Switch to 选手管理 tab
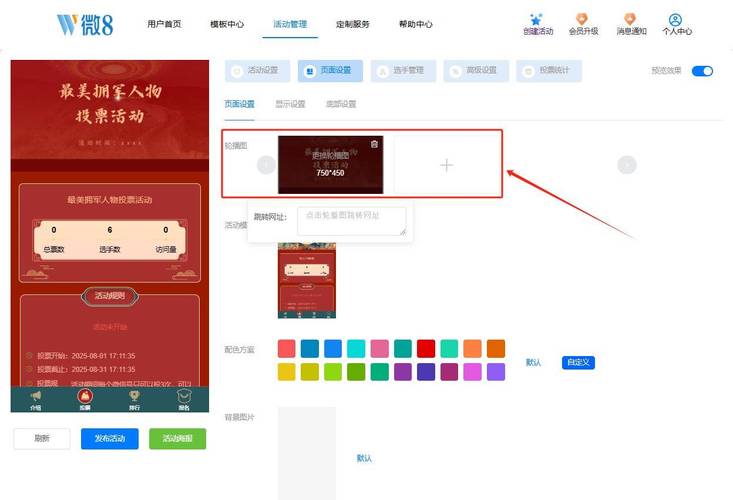The height and width of the screenshot is (500, 733). [401, 71]
